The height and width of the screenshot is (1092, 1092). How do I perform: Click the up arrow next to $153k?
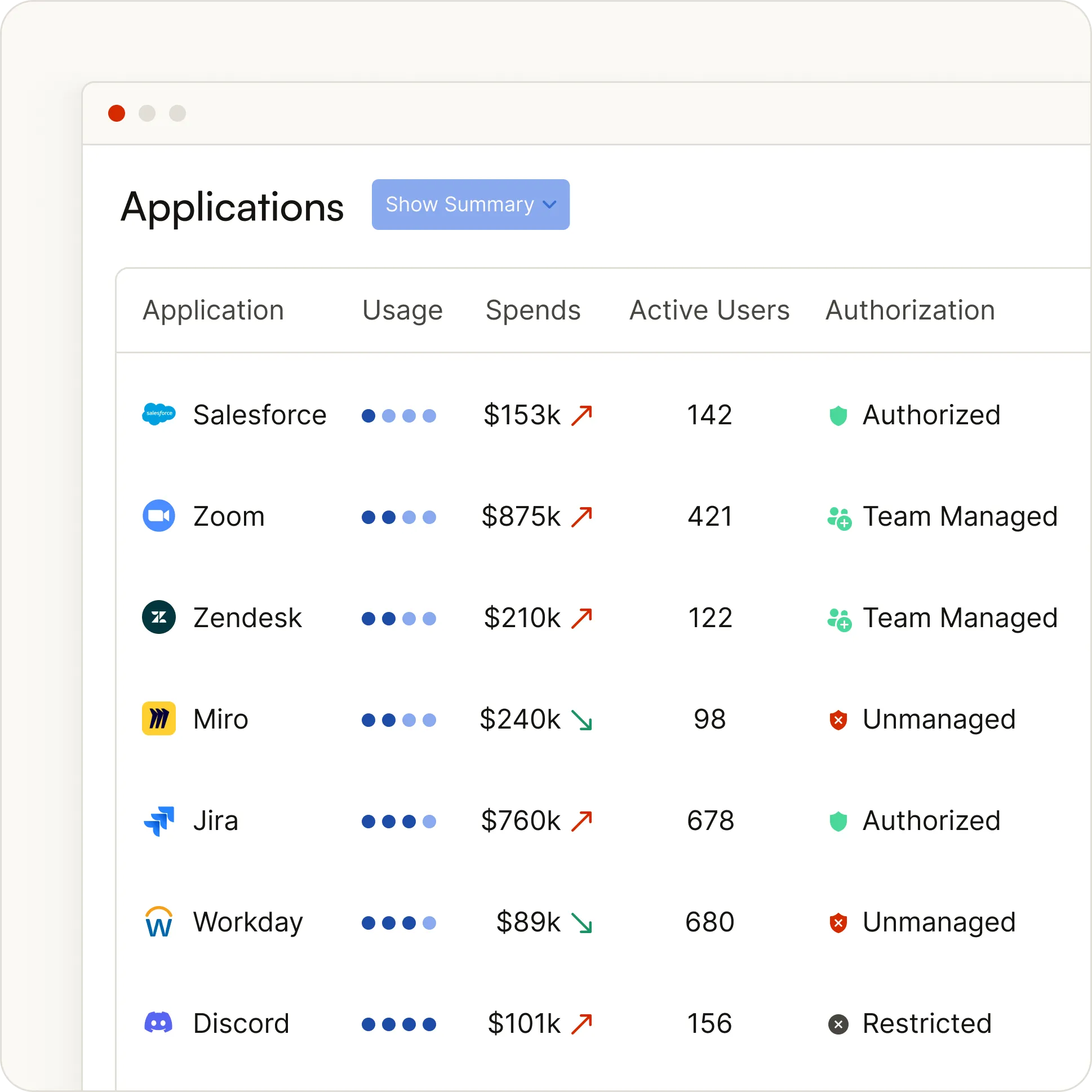[x=581, y=415]
